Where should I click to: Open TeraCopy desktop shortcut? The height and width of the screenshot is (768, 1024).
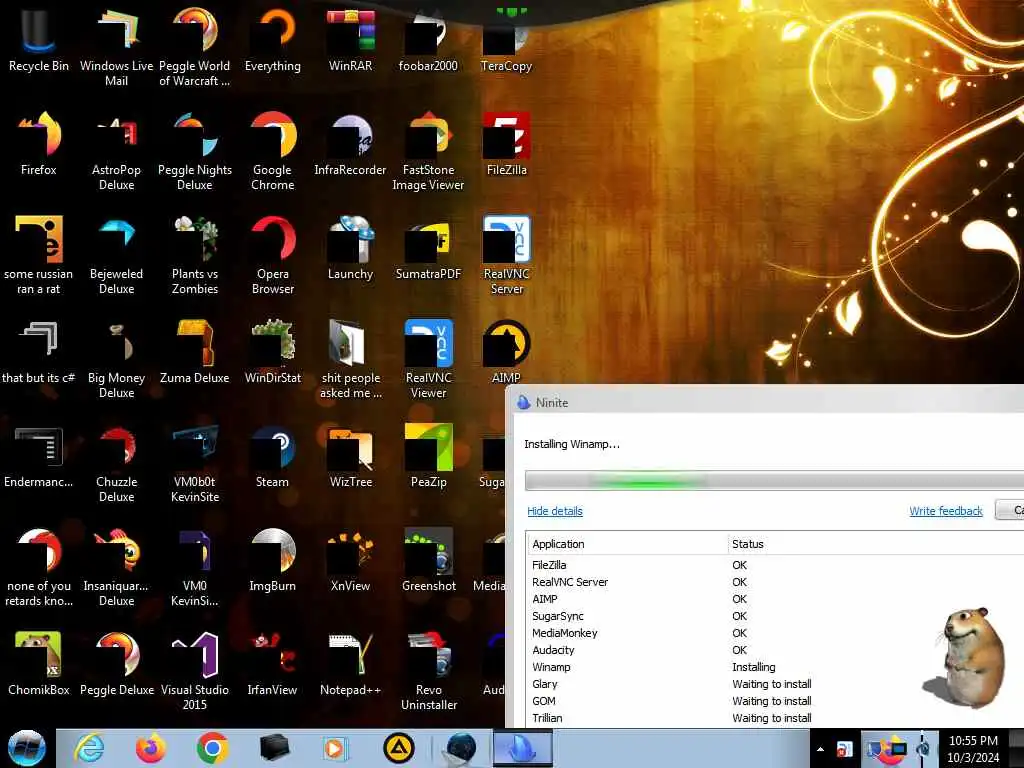[506, 39]
